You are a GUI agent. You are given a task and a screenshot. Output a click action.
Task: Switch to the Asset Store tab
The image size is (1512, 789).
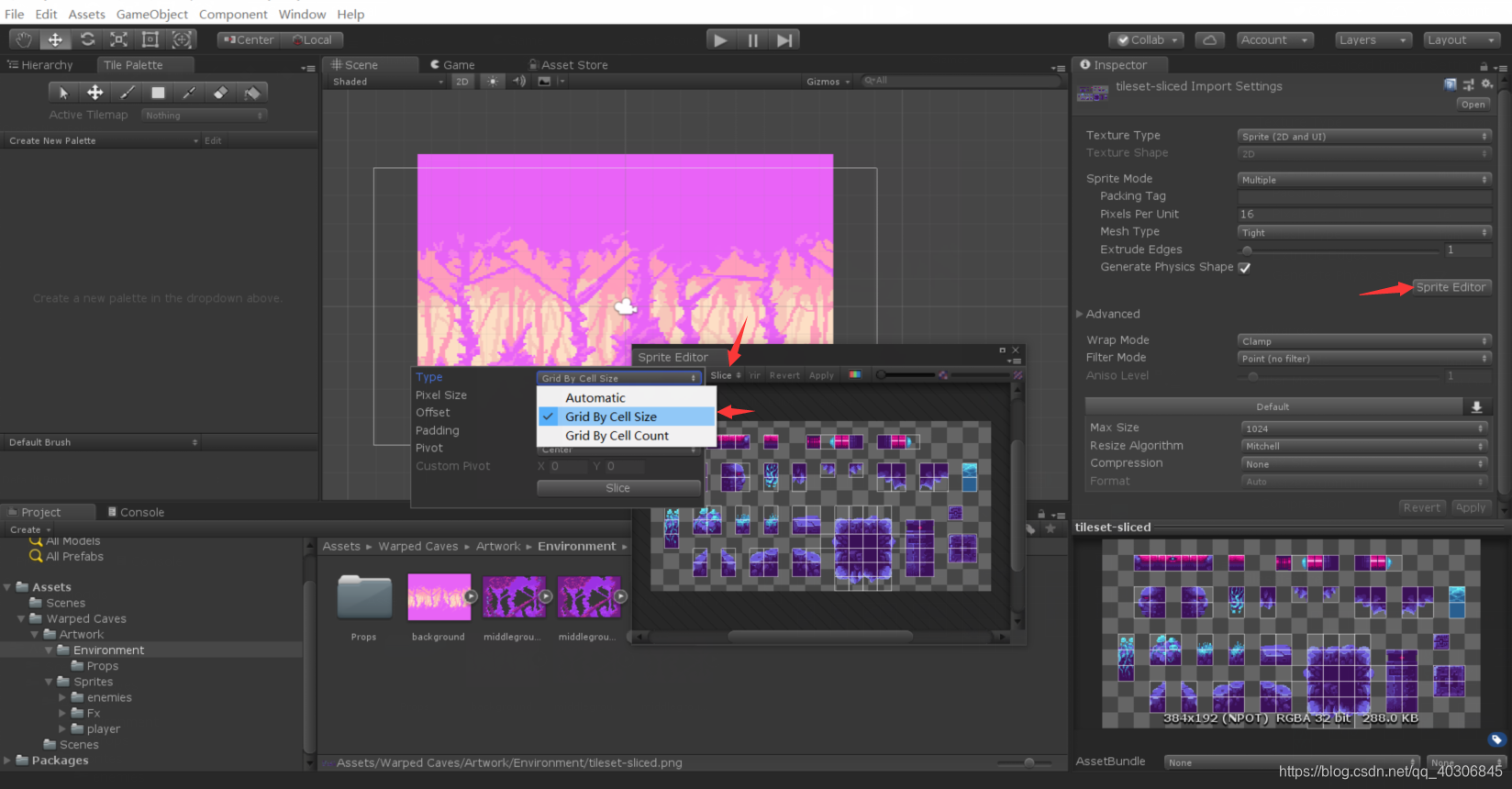(x=569, y=65)
